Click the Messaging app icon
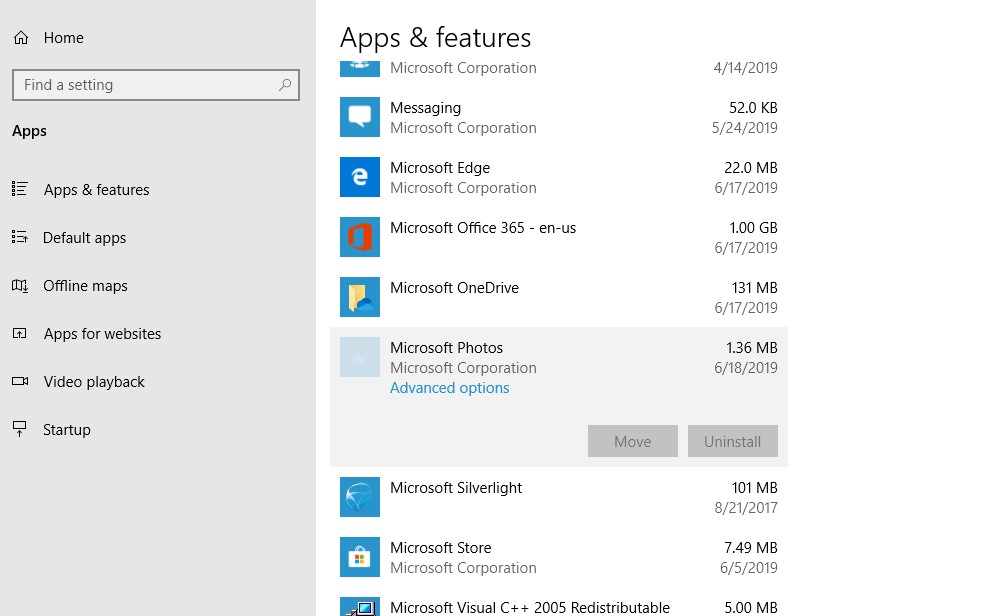Screen dimensions: 1006x616 coord(360,117)
